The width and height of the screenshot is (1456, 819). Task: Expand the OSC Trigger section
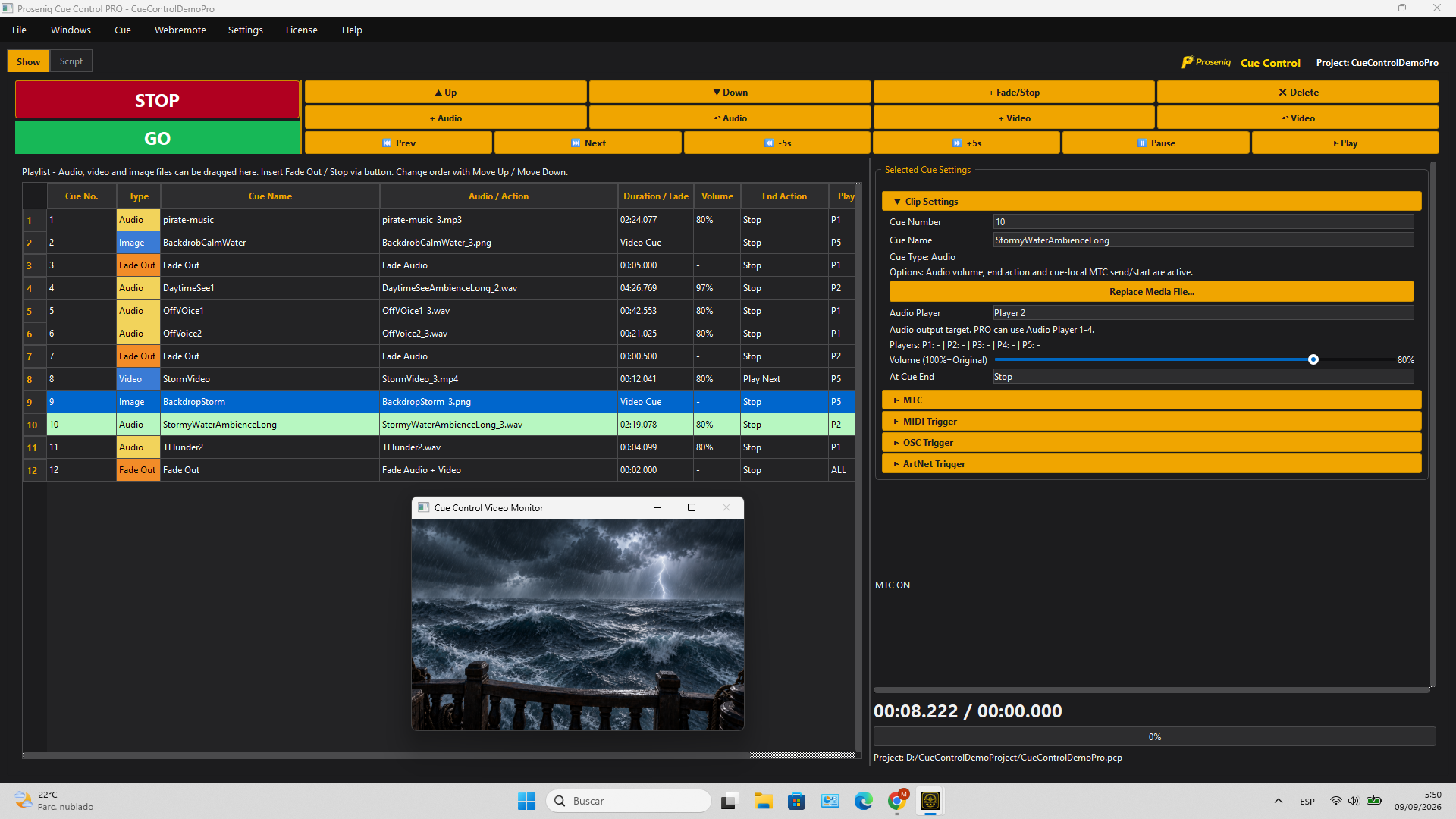1151,443
